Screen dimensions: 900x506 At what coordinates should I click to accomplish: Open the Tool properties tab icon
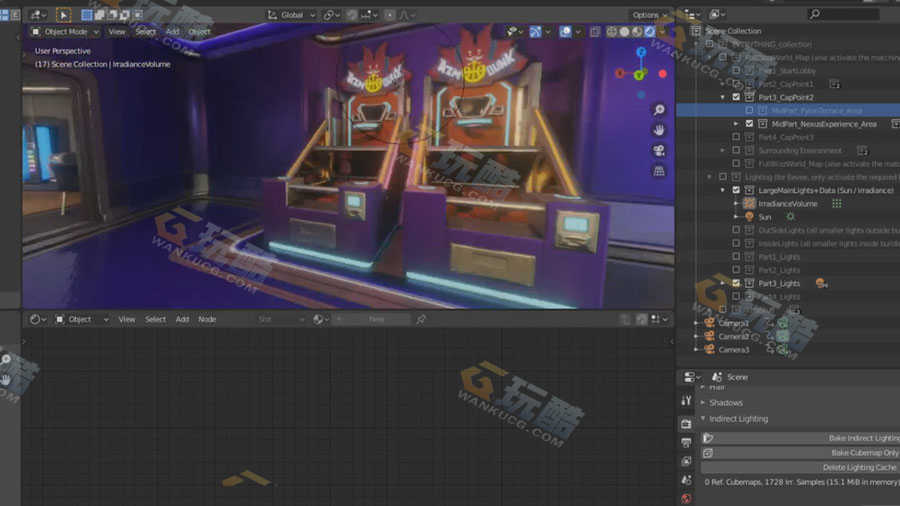point(686,400)
